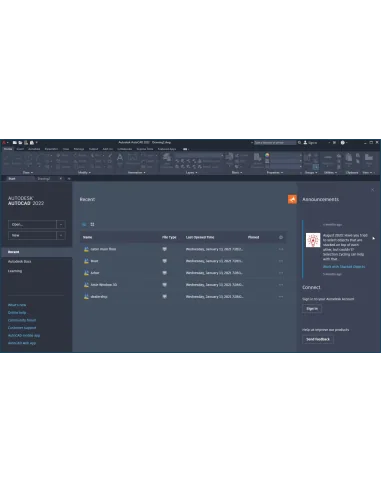Open the Home ribbon tab

click(x=8, y=149)
